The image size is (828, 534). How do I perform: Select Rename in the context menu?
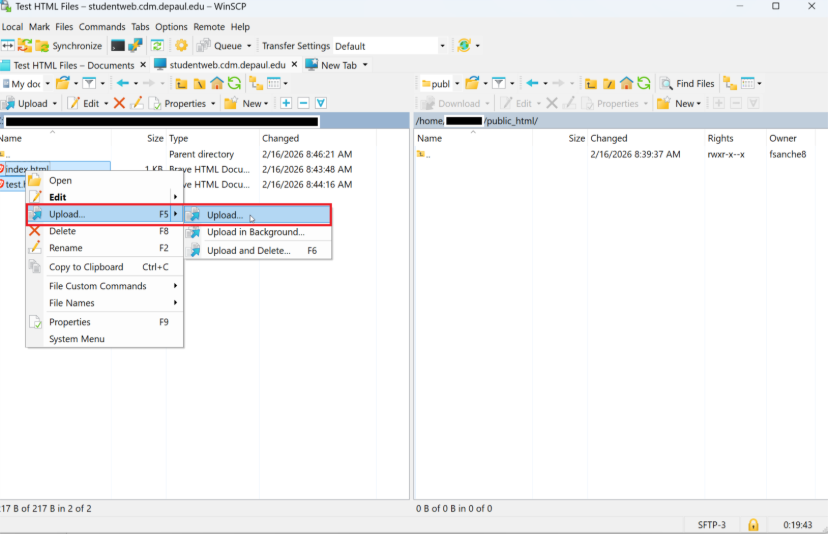(x=66, y=248)
